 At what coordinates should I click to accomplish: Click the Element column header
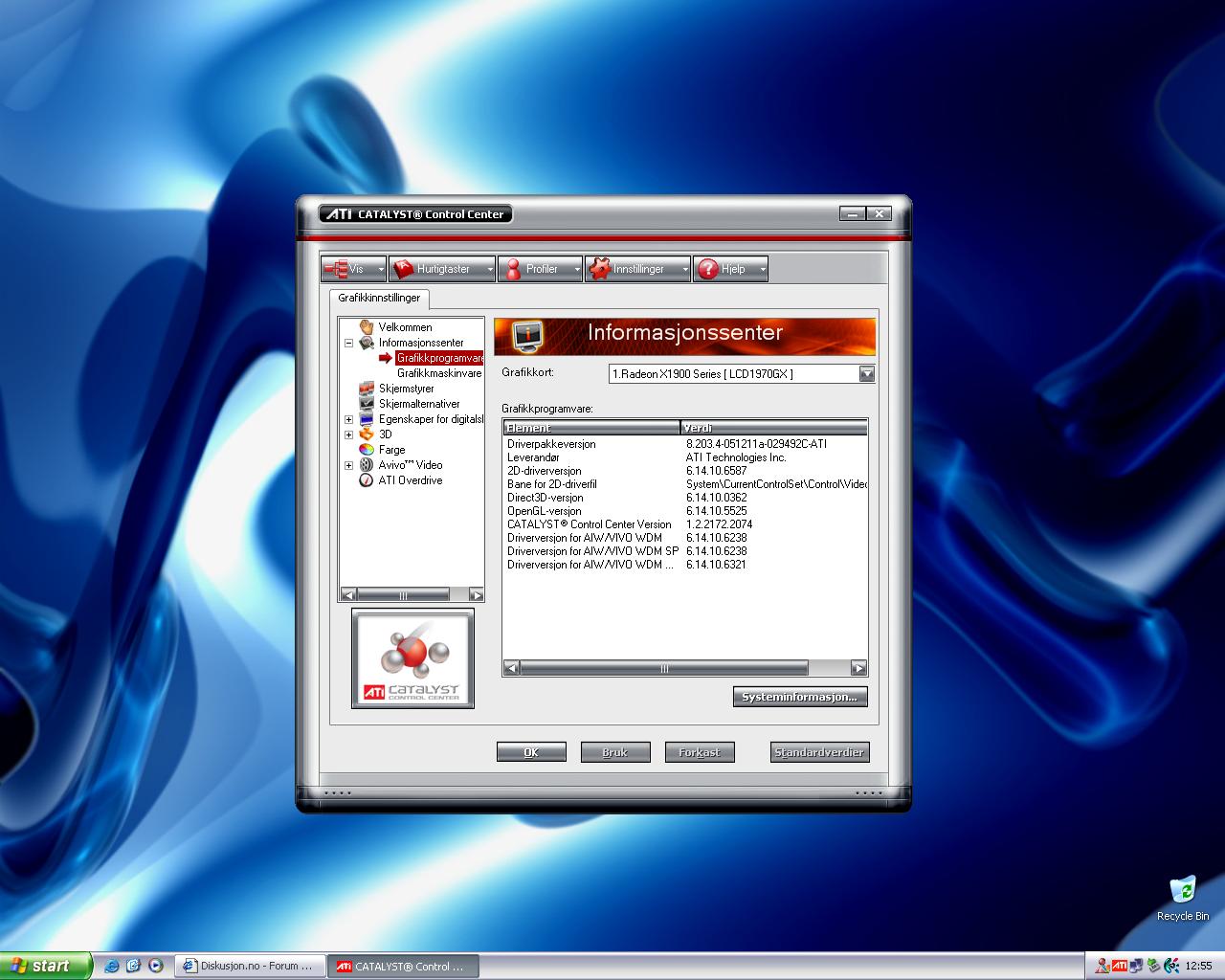[591, 428]
